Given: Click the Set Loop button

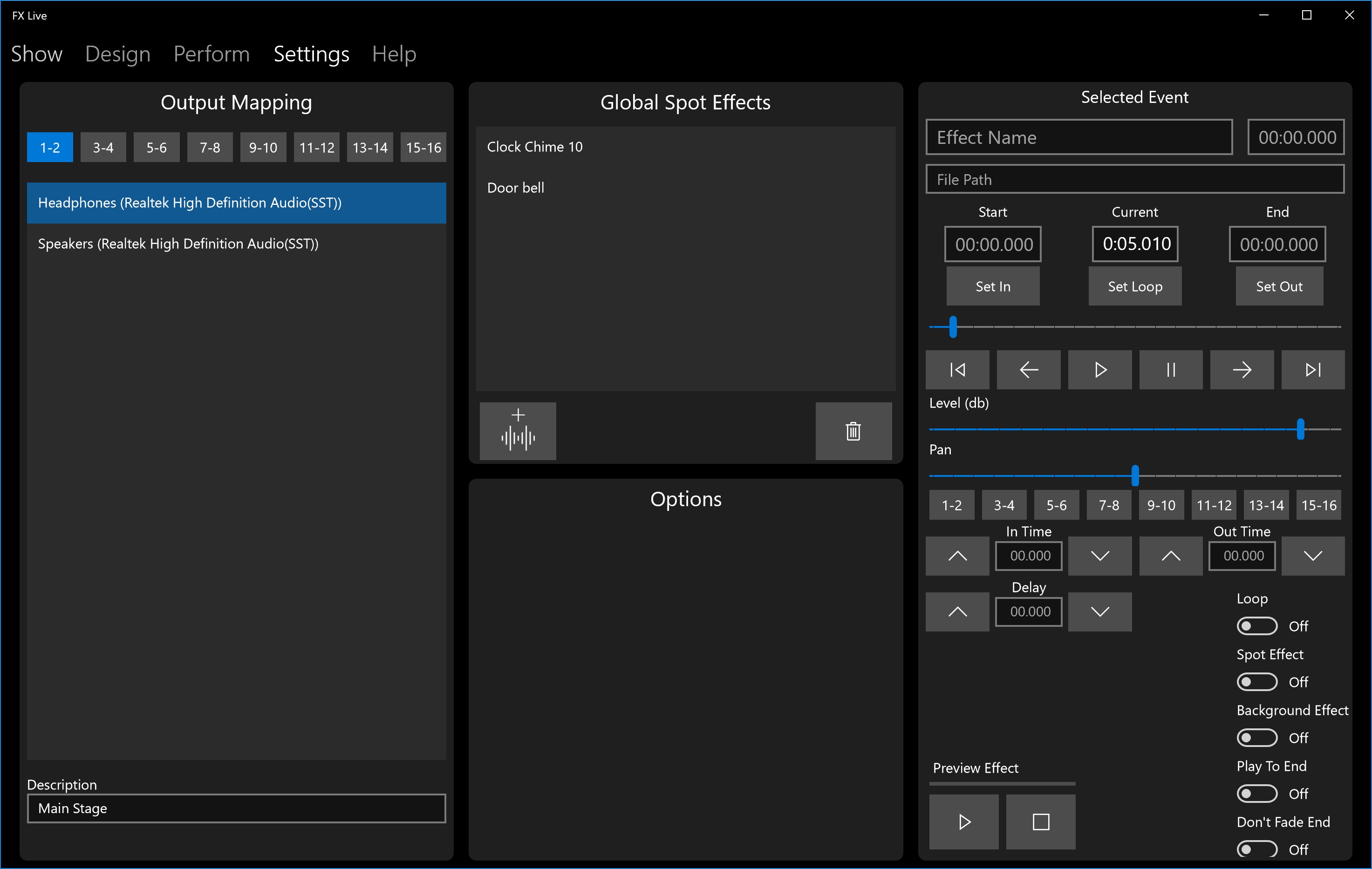Looking at the screenshot, I should click(1134, 286).
